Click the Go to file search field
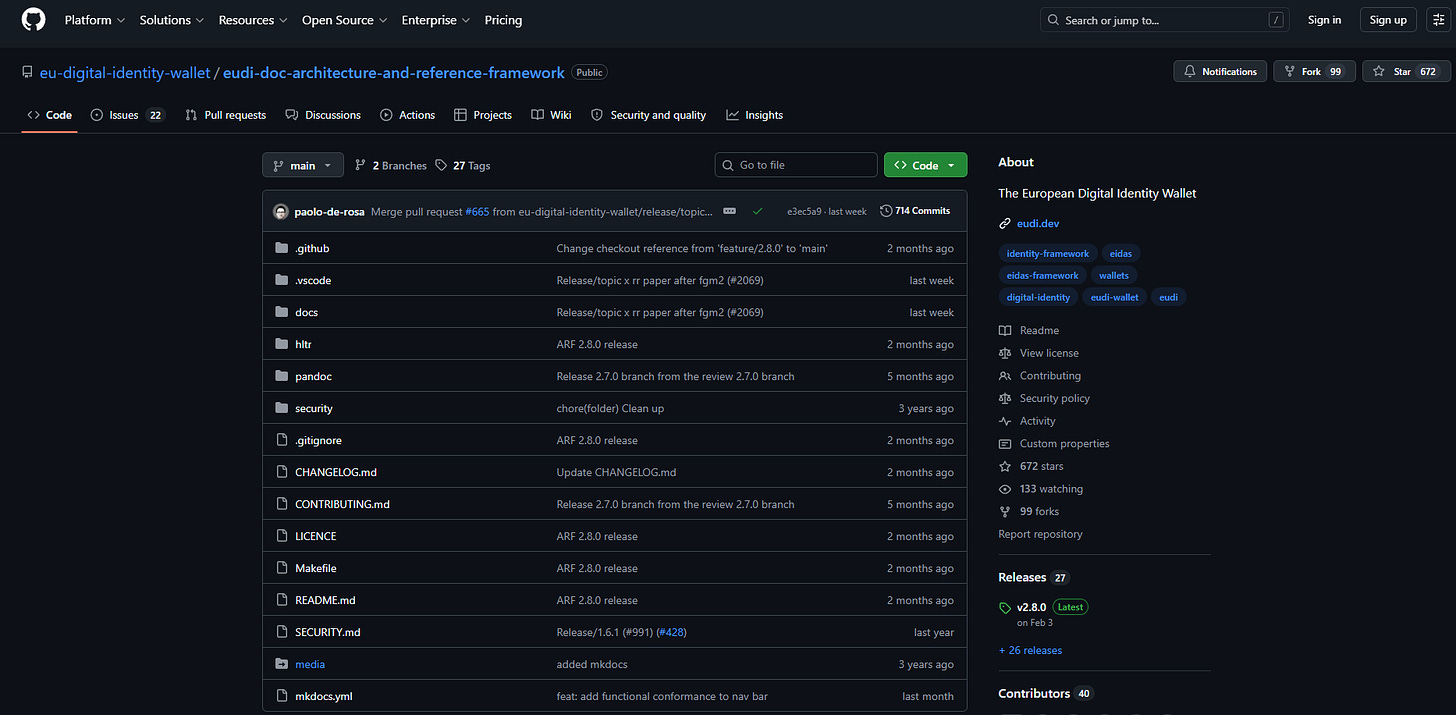The image size is (1456, 715). [796, 165]
